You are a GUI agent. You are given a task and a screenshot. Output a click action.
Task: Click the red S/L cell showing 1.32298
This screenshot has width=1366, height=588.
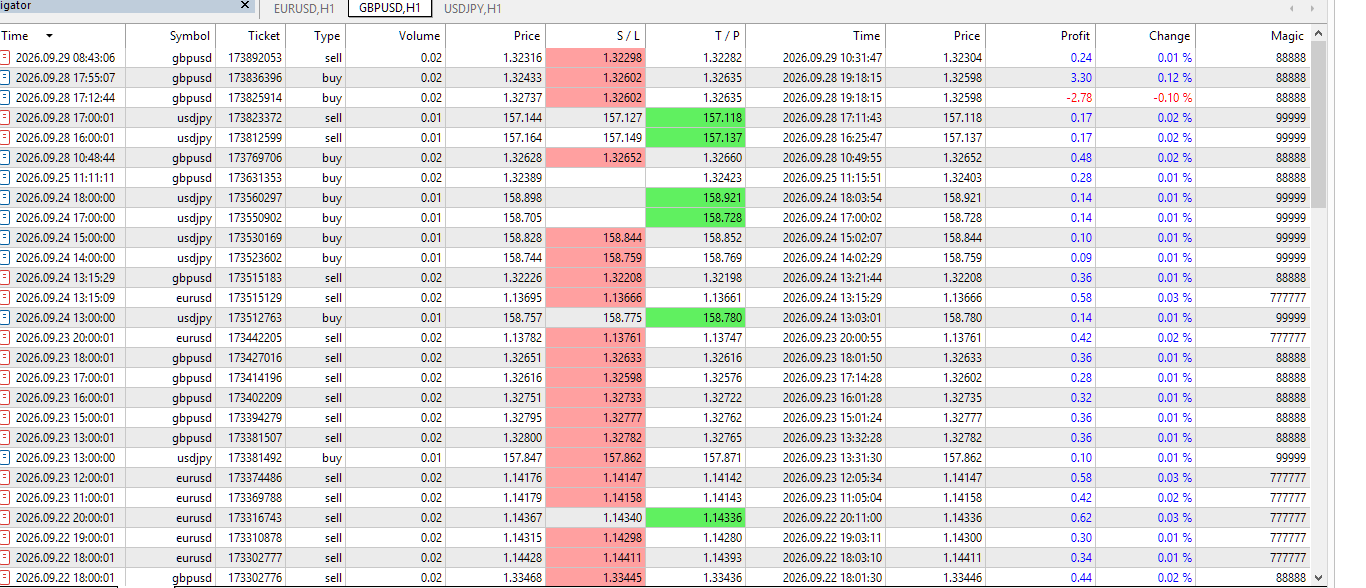(x=596, y=58)
